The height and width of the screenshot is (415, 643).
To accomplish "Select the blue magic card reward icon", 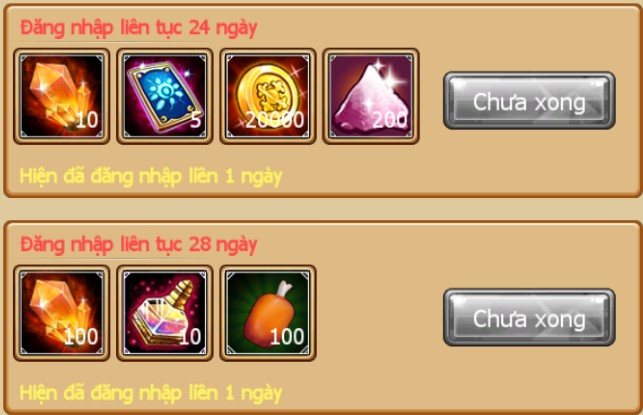I will point(165,96).
